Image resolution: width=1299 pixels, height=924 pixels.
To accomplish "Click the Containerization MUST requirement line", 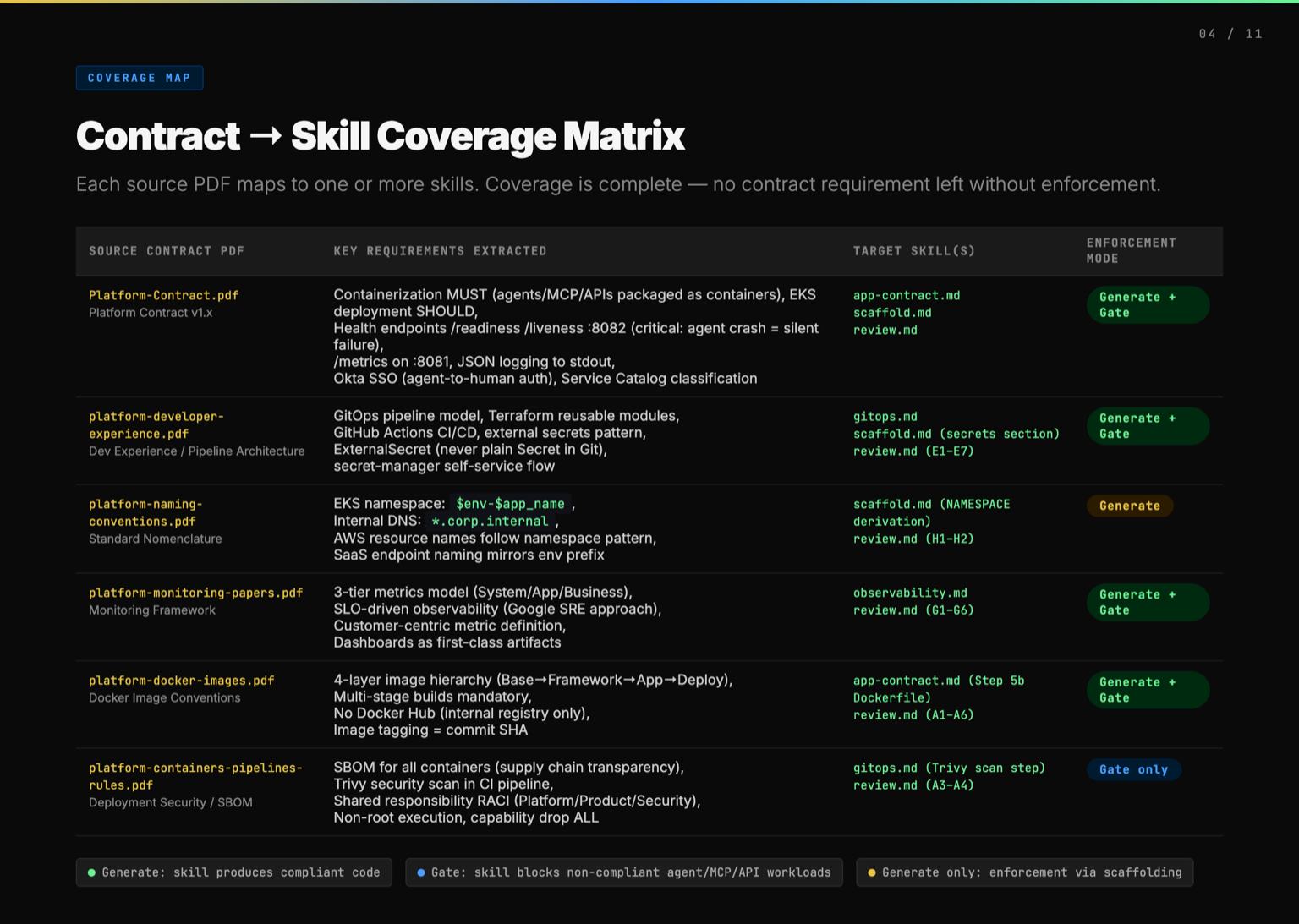I will (x=575, y=303).
